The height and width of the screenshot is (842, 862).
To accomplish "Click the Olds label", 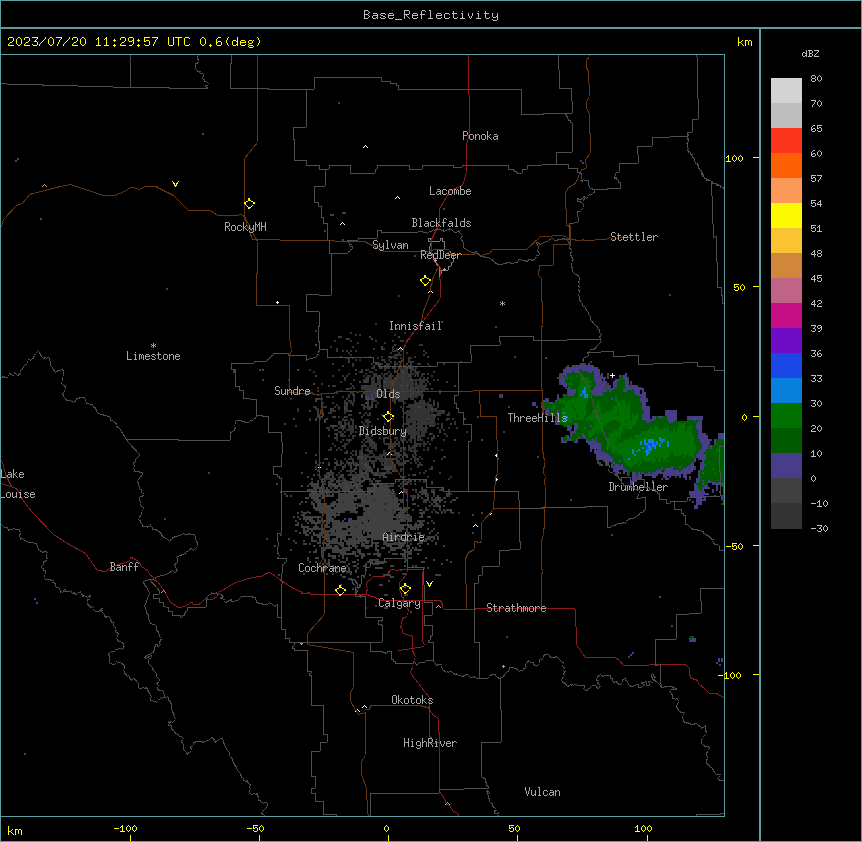I will tap(388, 394).
